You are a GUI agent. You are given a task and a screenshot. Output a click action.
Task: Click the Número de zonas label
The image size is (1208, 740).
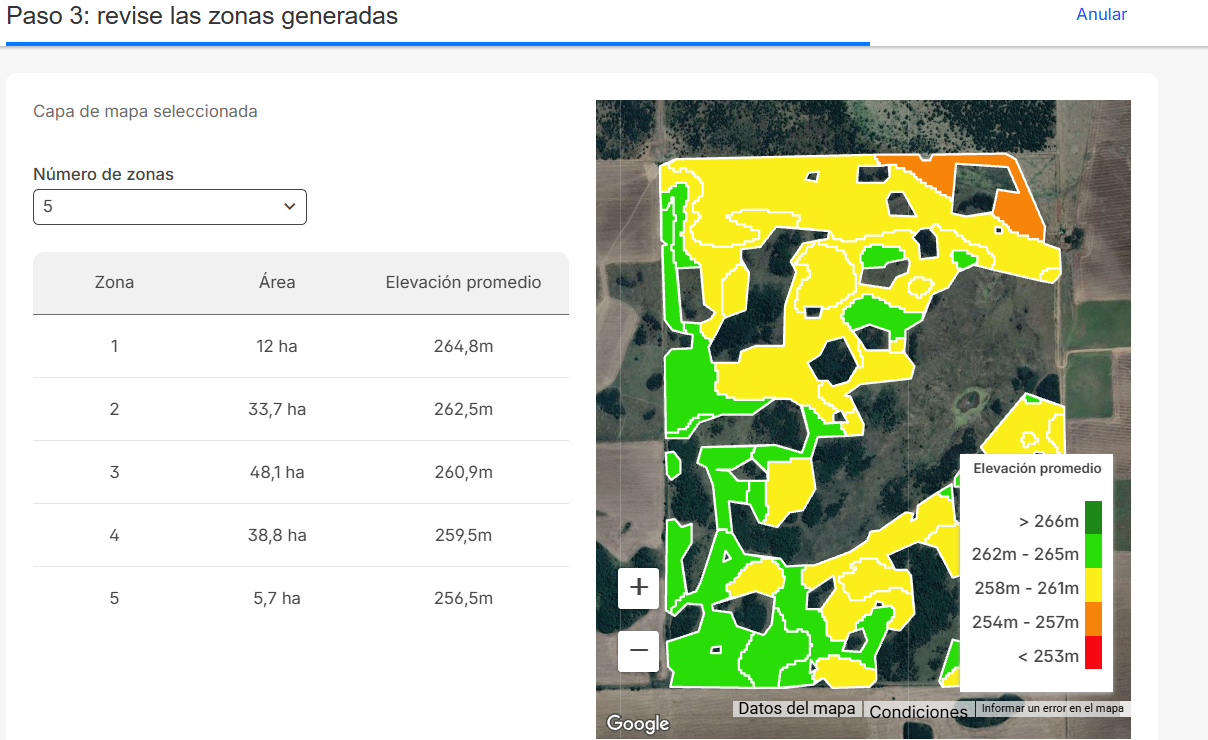(103, 175)
